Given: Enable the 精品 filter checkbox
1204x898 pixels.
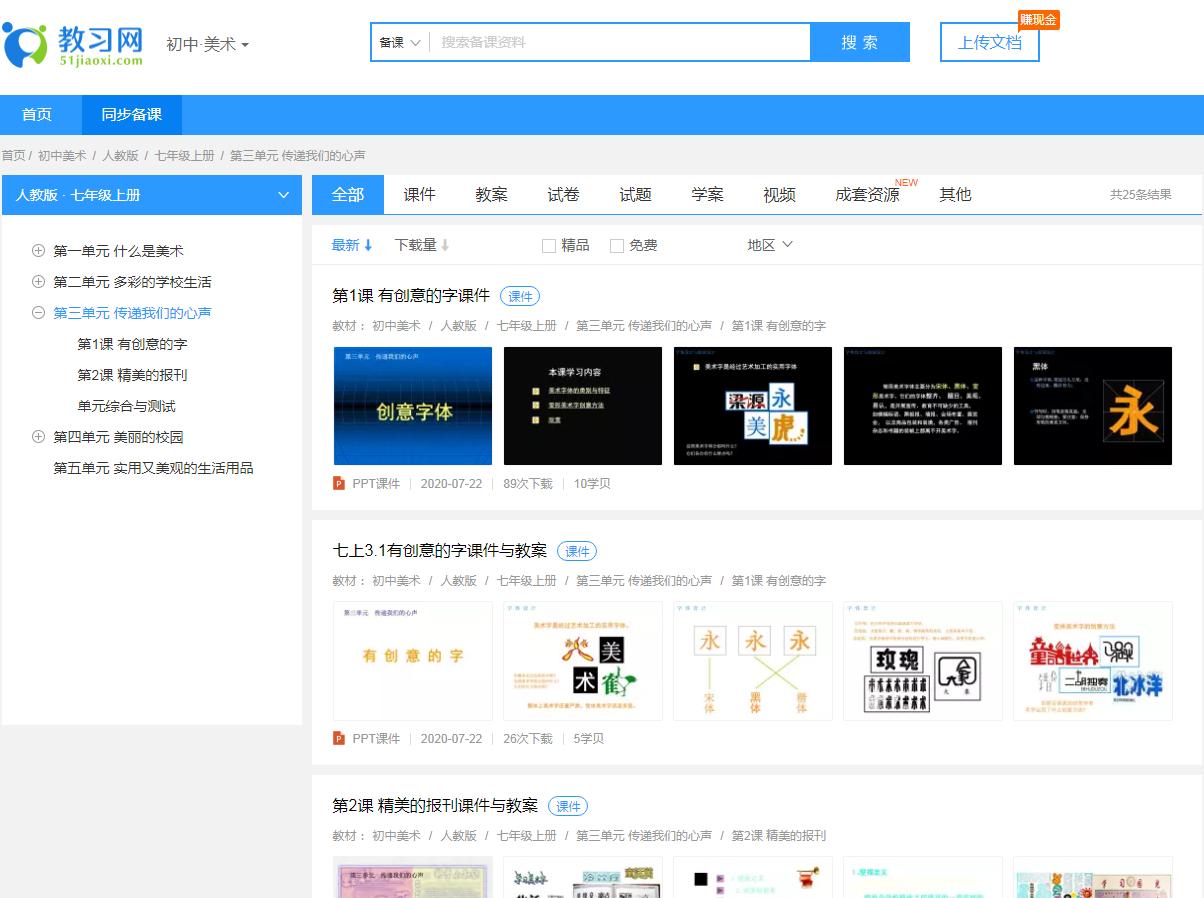Looking at the screenshot, I should 548,245.
